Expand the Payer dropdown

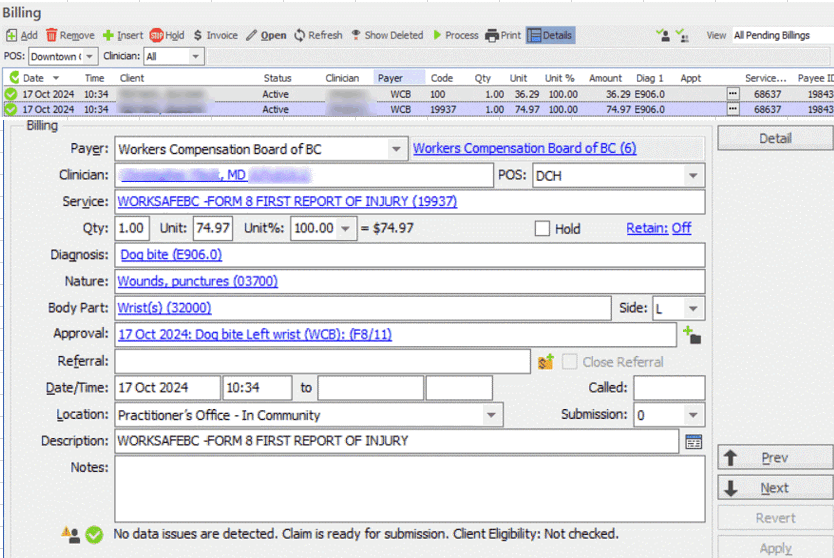coord(396,149)
